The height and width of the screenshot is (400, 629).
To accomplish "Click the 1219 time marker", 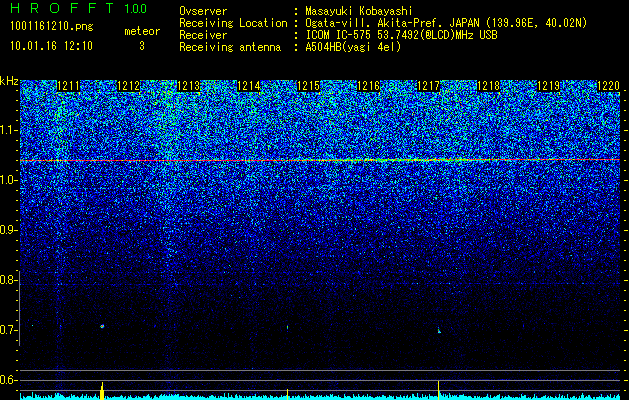I will (x=549, y=86).
